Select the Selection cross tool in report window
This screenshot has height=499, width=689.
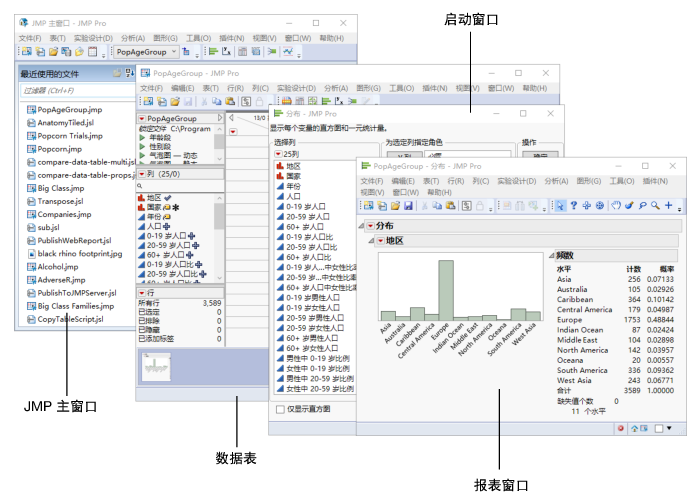coord(587,206)
